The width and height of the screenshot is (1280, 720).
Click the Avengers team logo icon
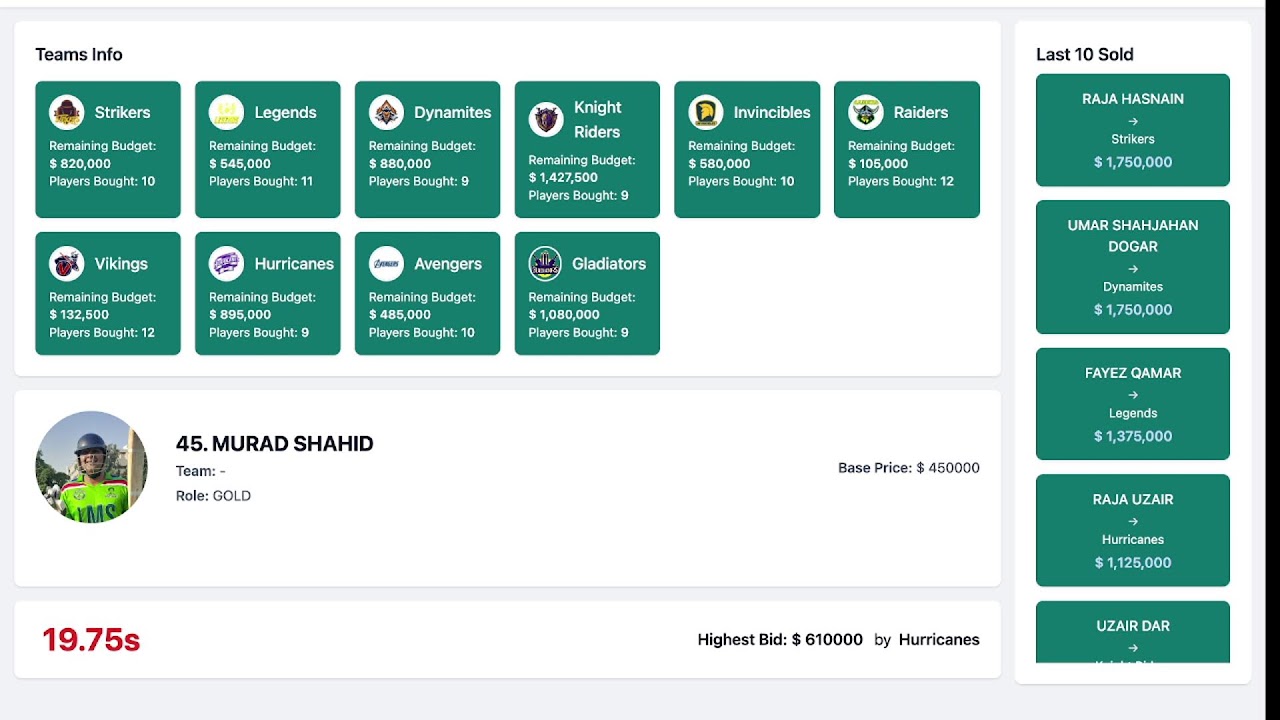386,264
